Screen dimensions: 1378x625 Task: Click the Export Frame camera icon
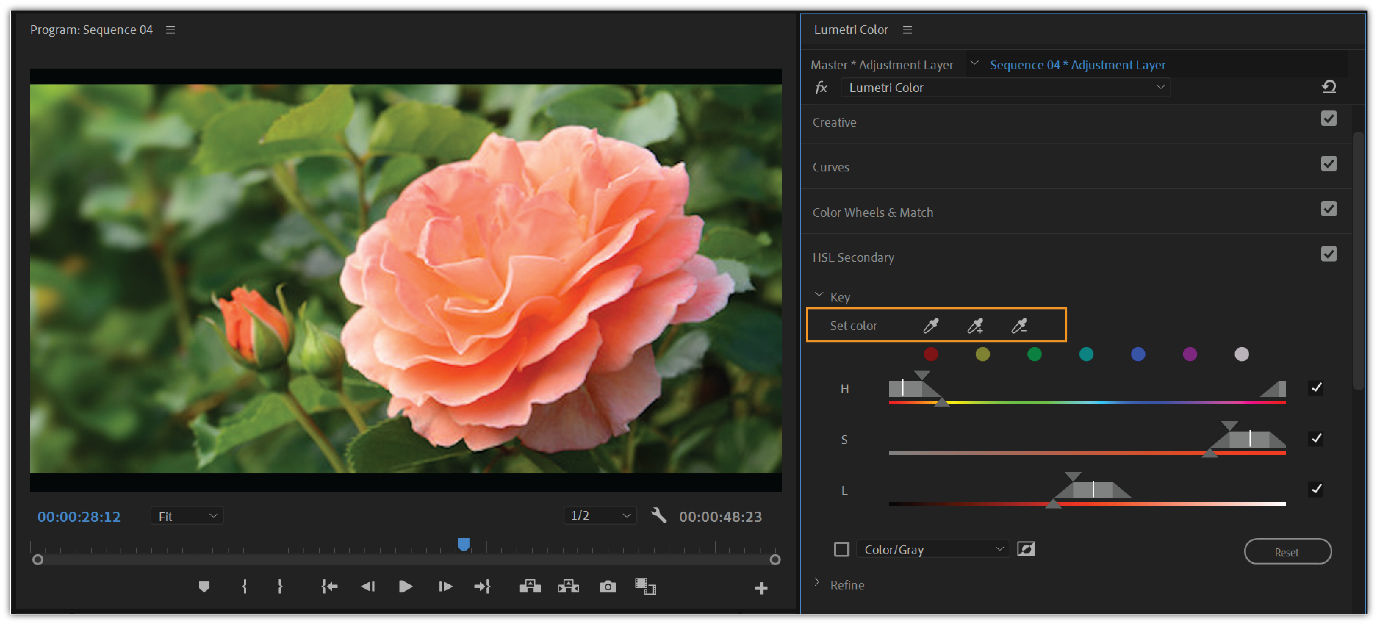click(x=607, y=587)
